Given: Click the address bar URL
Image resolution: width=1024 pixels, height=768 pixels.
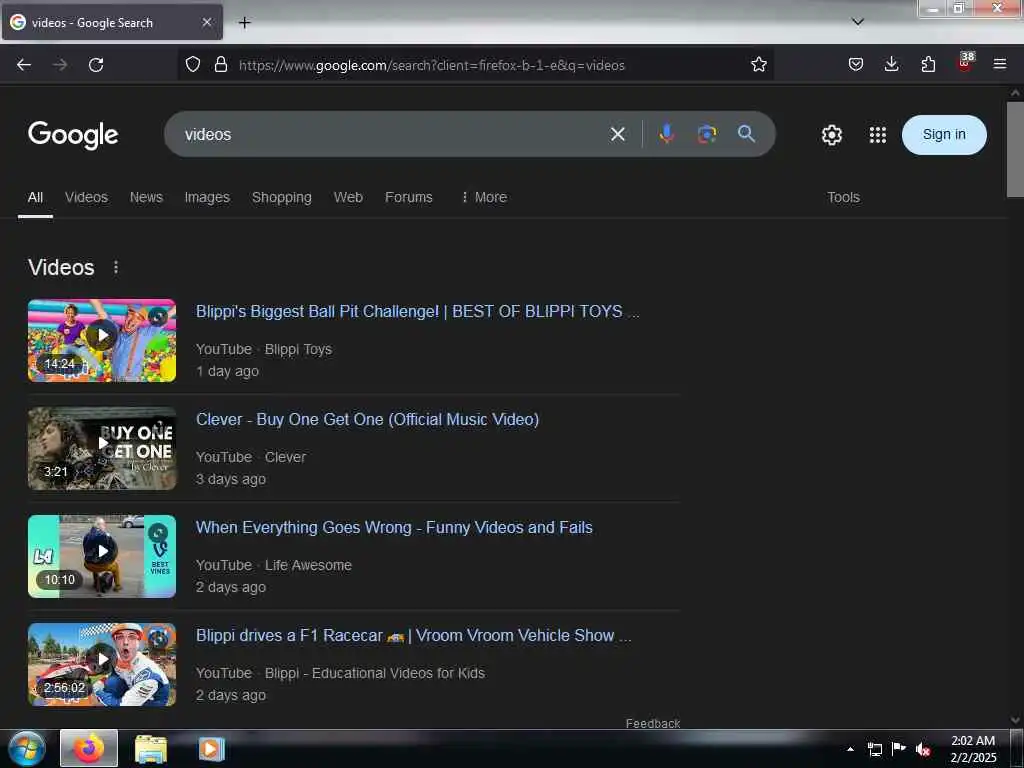Looking at the screenshot, I should point(432,65).
